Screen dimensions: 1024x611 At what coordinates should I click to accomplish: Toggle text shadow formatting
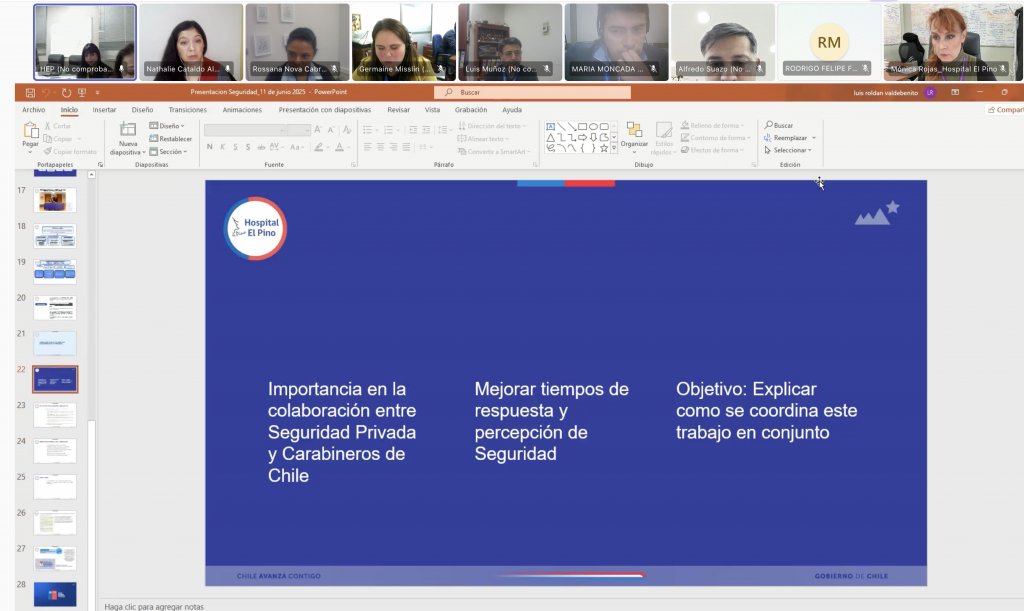click(248, 147)
